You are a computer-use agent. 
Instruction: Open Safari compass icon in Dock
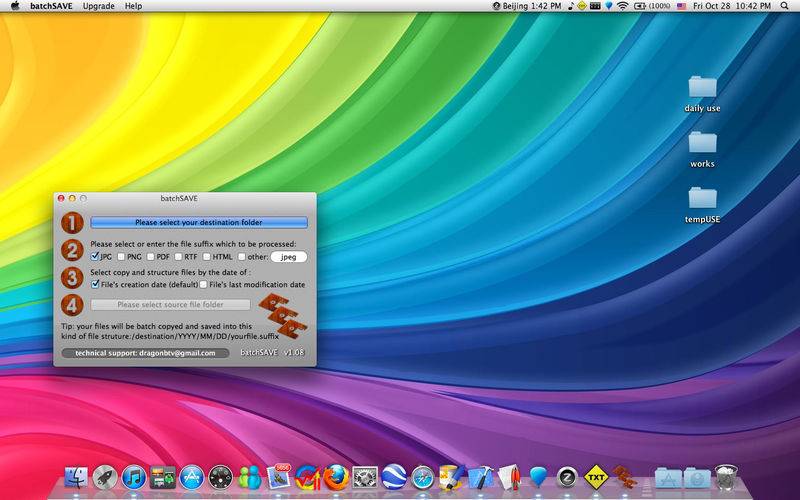423,478
